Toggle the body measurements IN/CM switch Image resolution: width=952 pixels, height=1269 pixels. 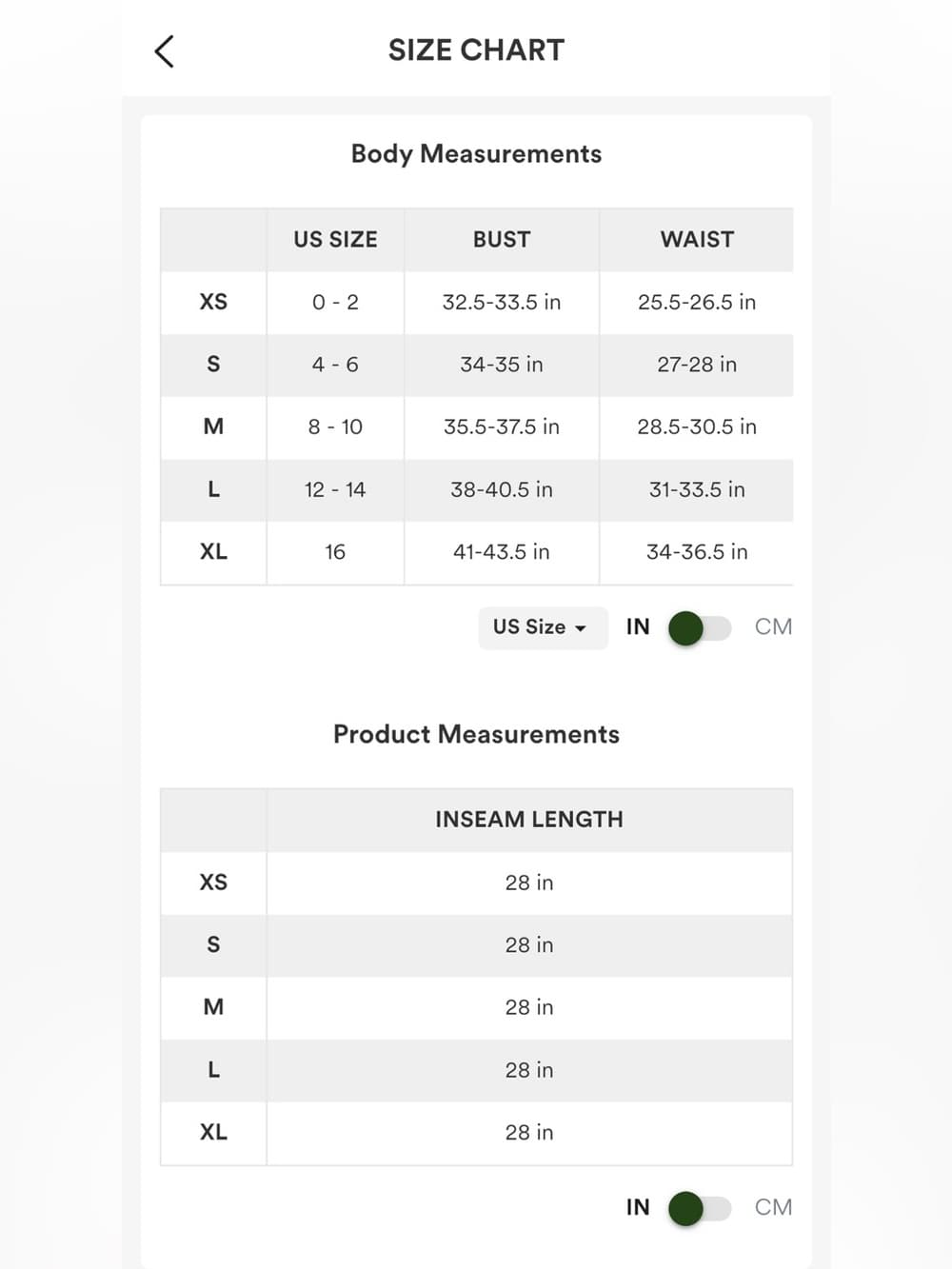coord(700,628)
